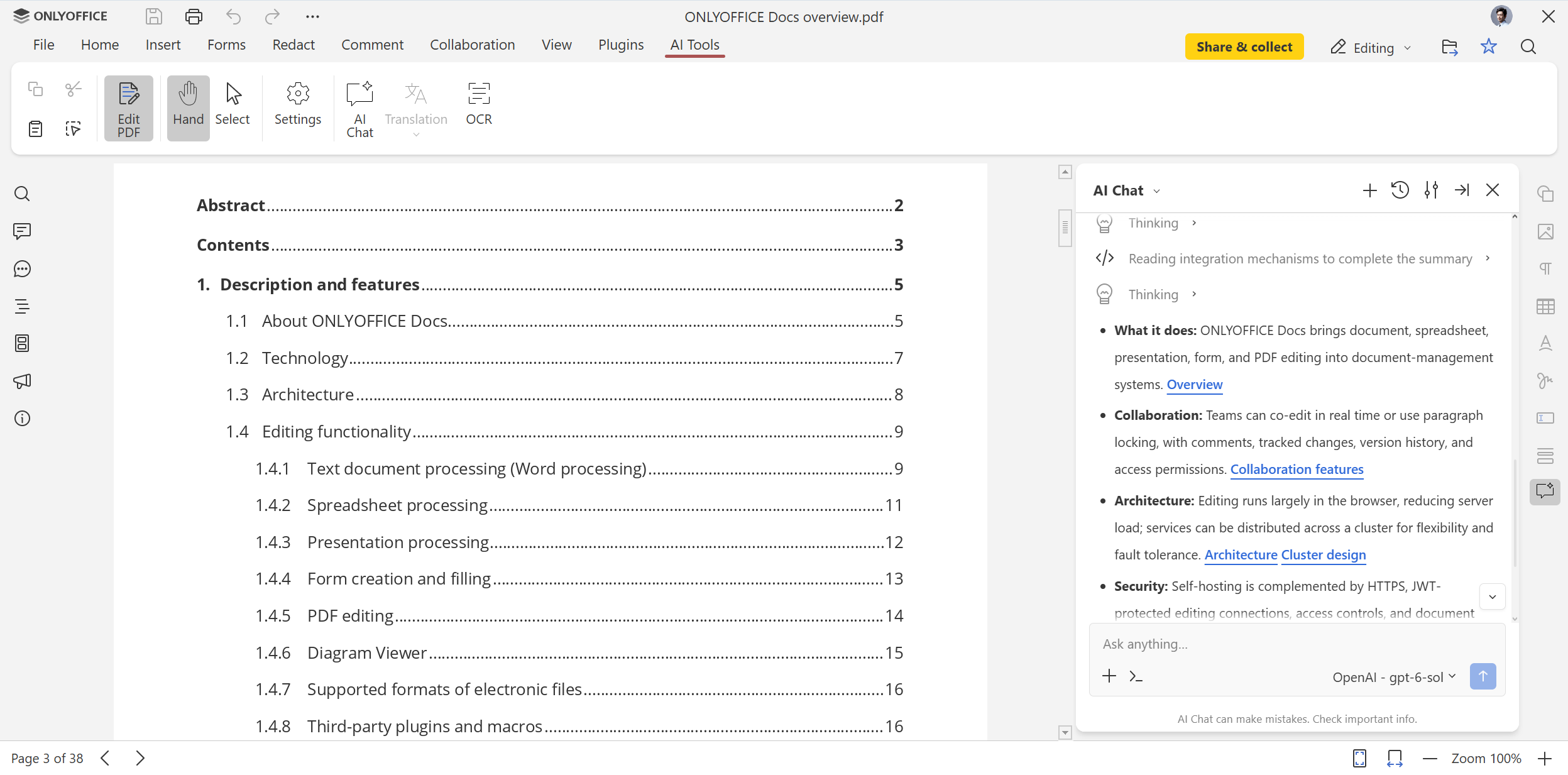Toggle Fit to width view
1568x775 pixels.
[1395, 759]
